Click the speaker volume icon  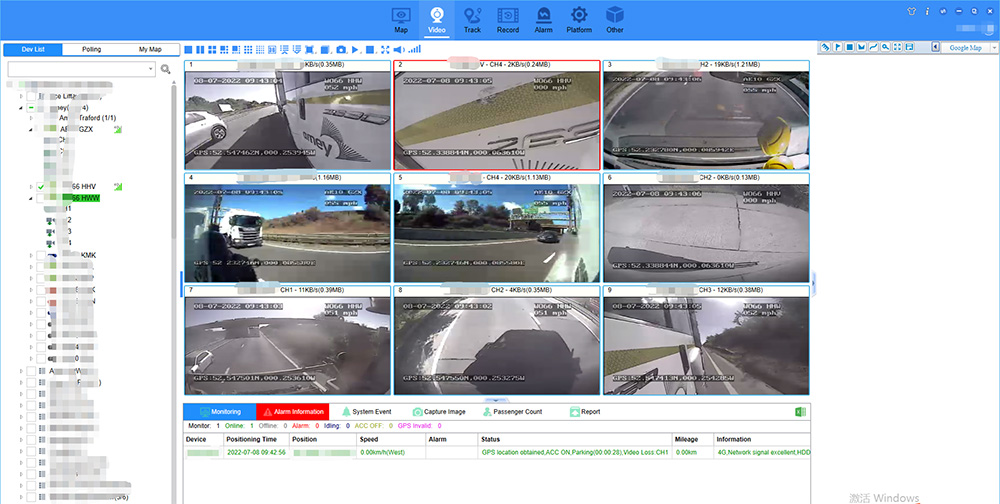(400, 49)
